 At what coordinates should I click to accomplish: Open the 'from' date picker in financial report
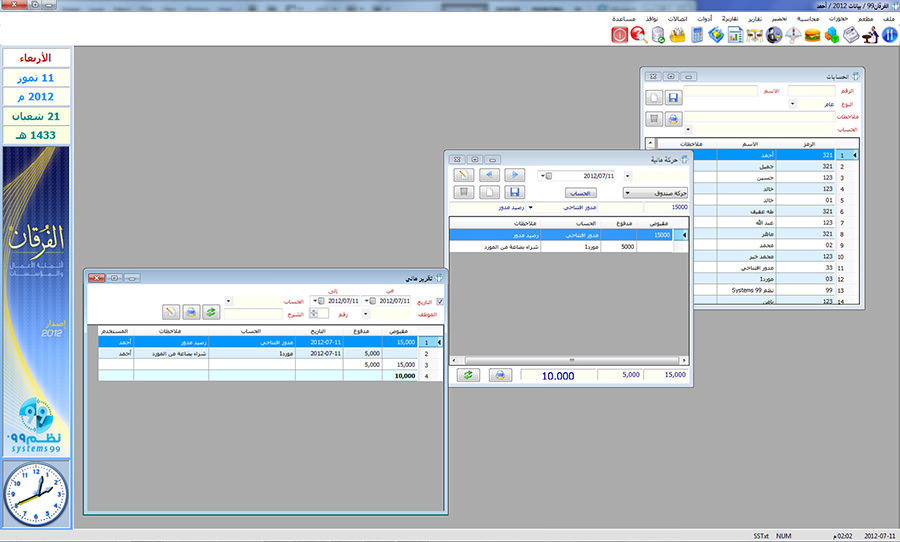(370, 301)
